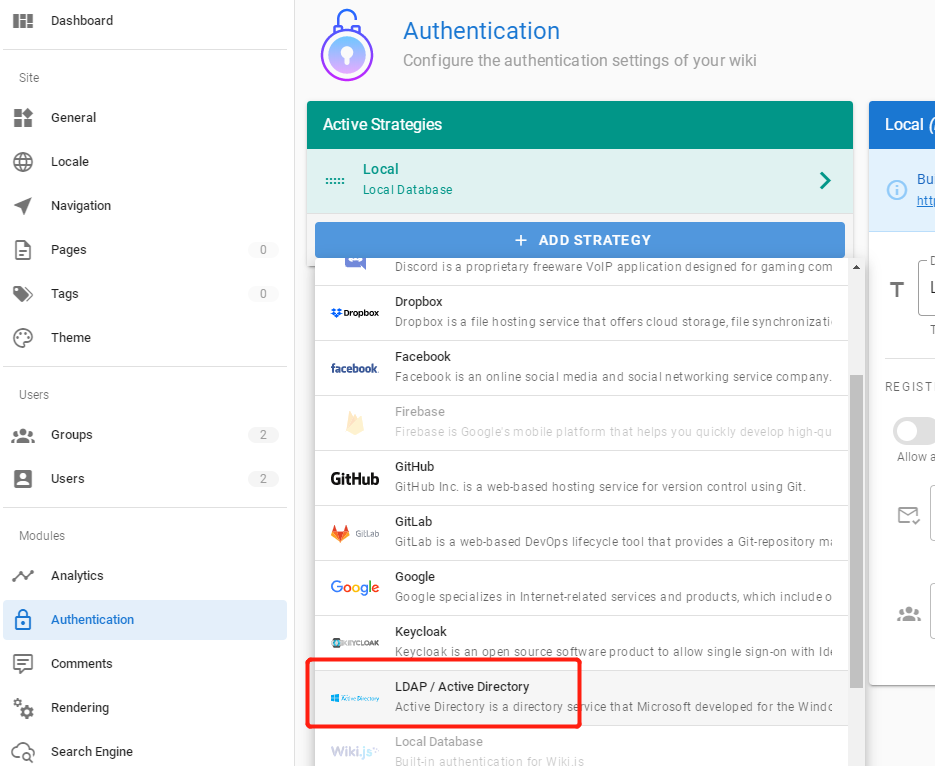Open Groups in the sidebar
This screenshot has width=935, height=766.
[145, 435]
